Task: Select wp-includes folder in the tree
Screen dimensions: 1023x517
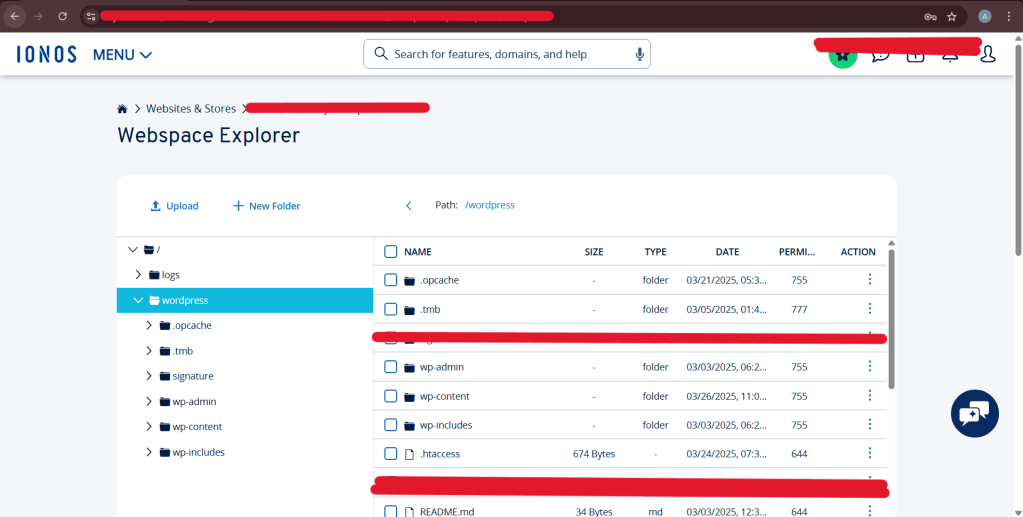Action: pyautogui.click(x=192, y=452)
